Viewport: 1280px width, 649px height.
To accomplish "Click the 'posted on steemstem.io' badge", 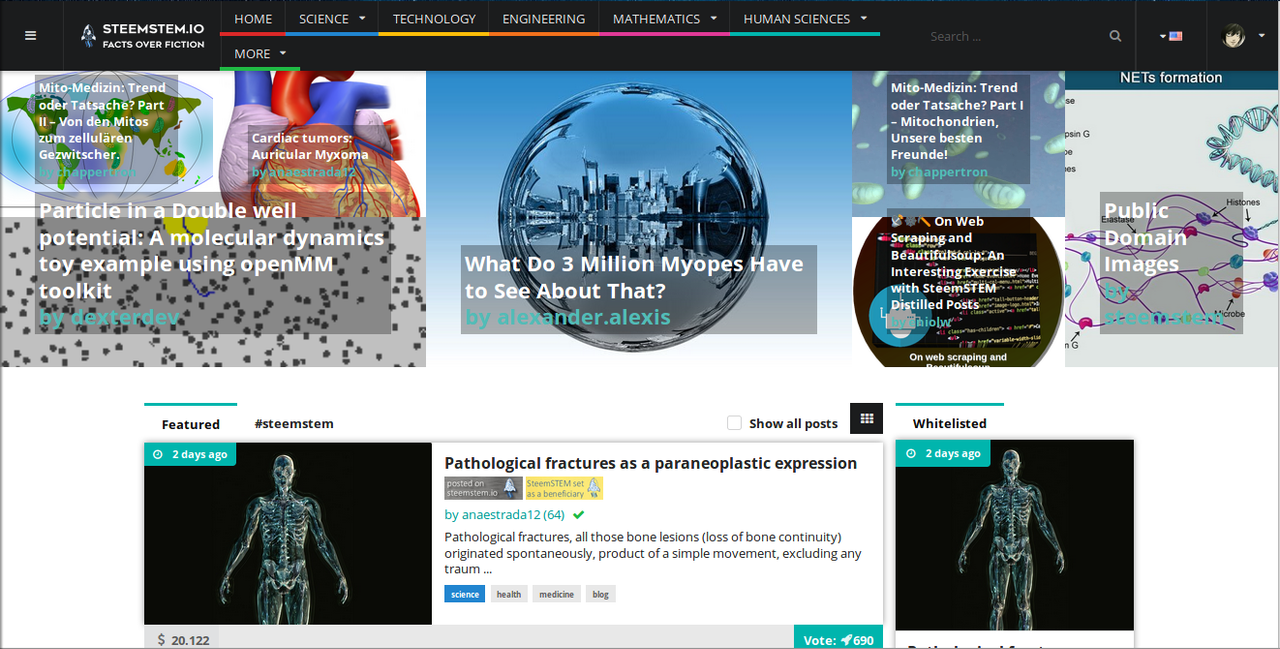I will click(483, 488).
